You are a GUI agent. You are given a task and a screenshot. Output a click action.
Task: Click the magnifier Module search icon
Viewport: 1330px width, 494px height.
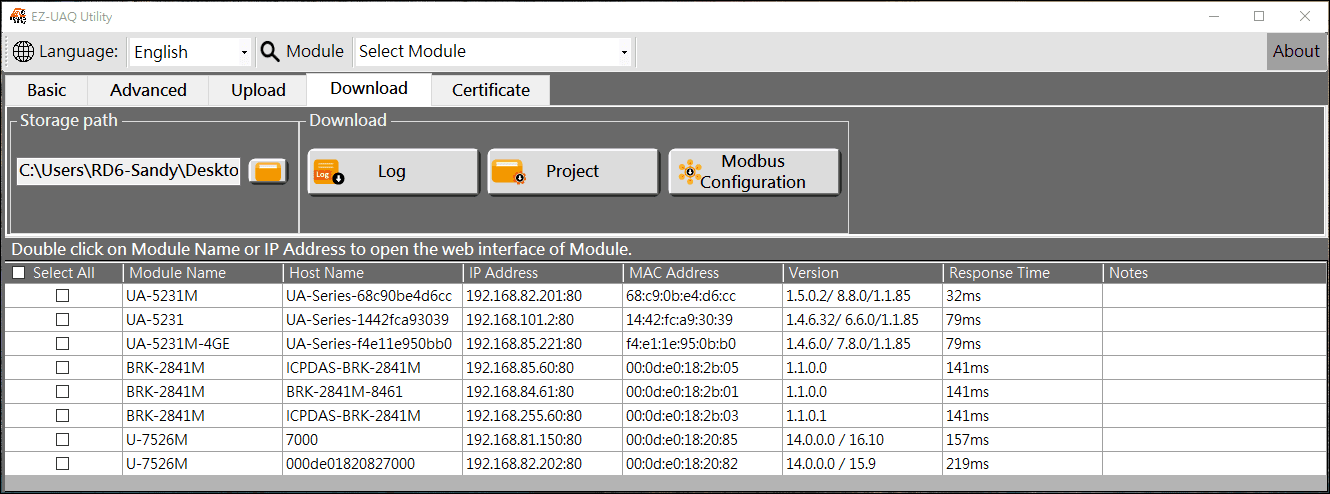coord(270,52)
